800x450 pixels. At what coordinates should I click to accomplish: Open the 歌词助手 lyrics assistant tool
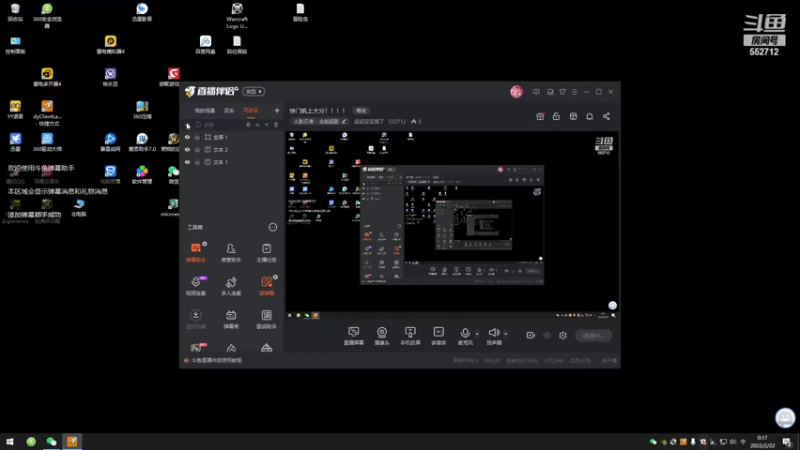point(266,319)
